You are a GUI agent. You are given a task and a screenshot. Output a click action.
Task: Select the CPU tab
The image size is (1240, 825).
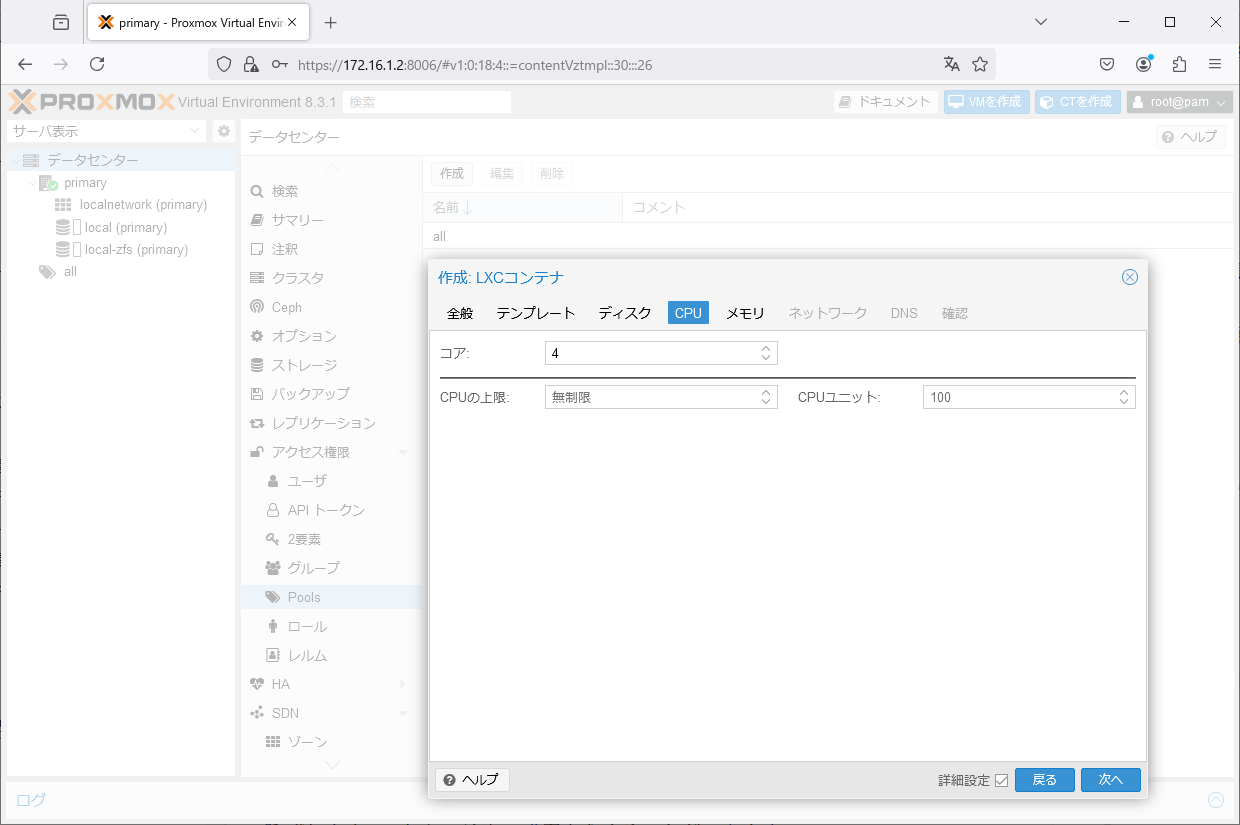688,313
